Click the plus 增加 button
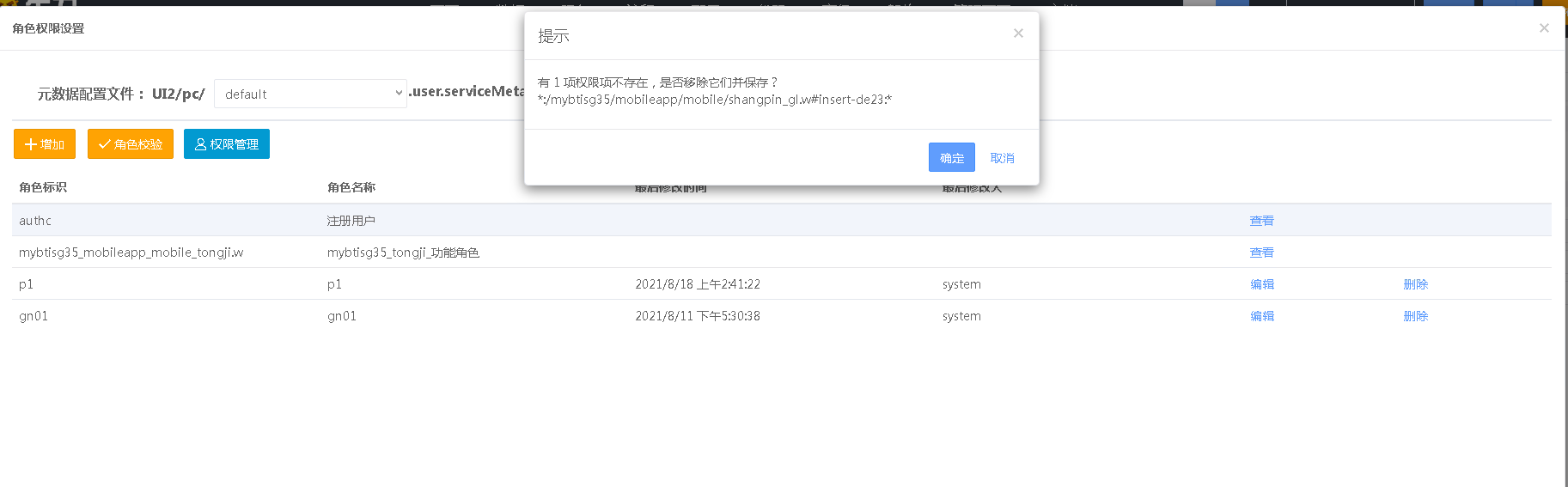Image resolution: width=1568 pixels, height=487 pixels. click(x=45, y=144)
